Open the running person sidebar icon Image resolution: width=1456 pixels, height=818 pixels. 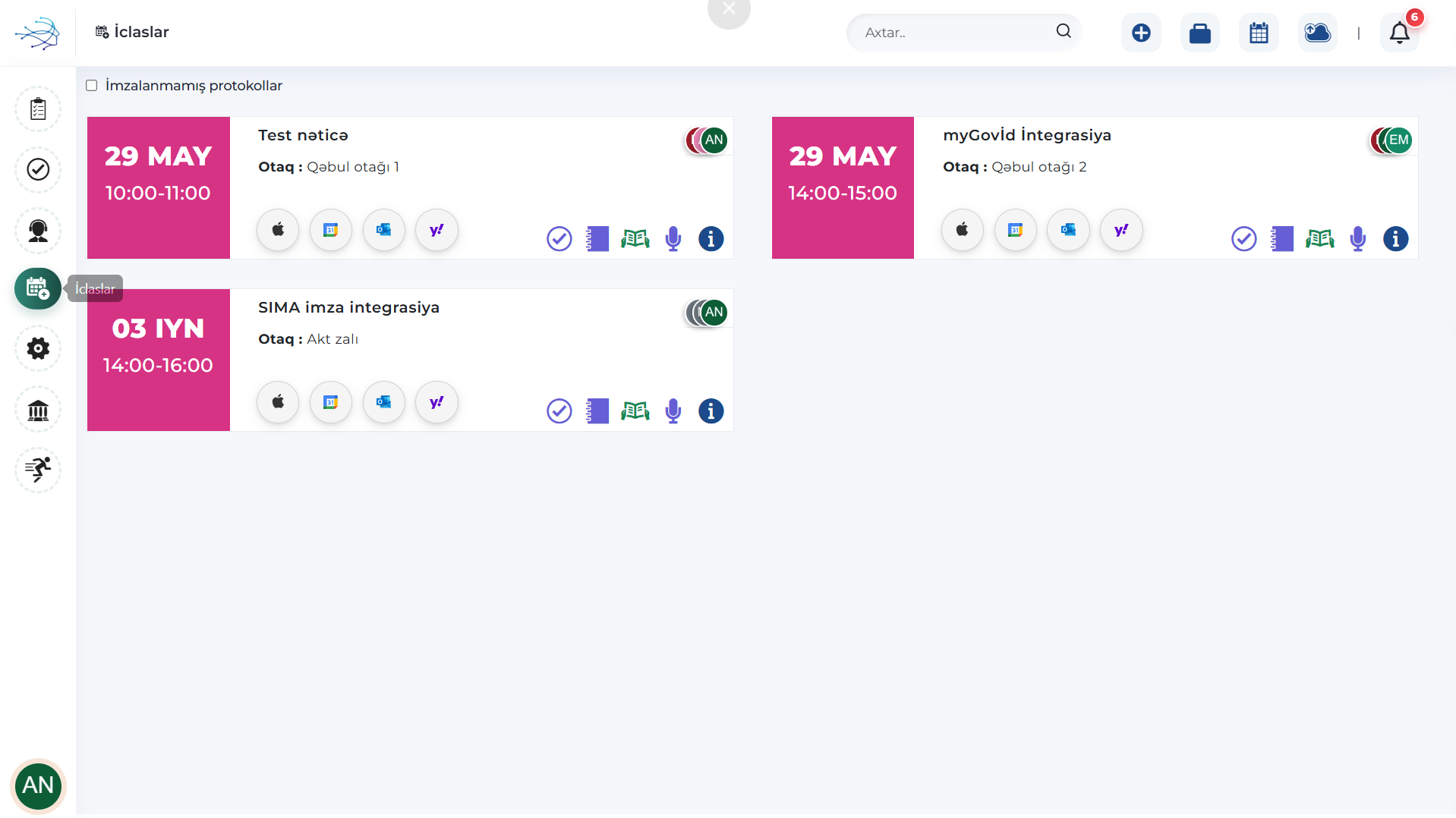tap(38, 470)
